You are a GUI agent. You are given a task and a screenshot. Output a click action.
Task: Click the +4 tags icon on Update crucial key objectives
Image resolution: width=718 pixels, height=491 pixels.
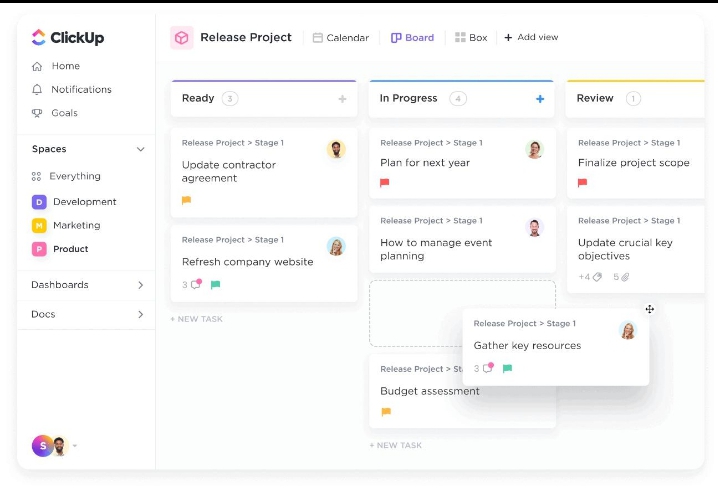pos(590,277)
